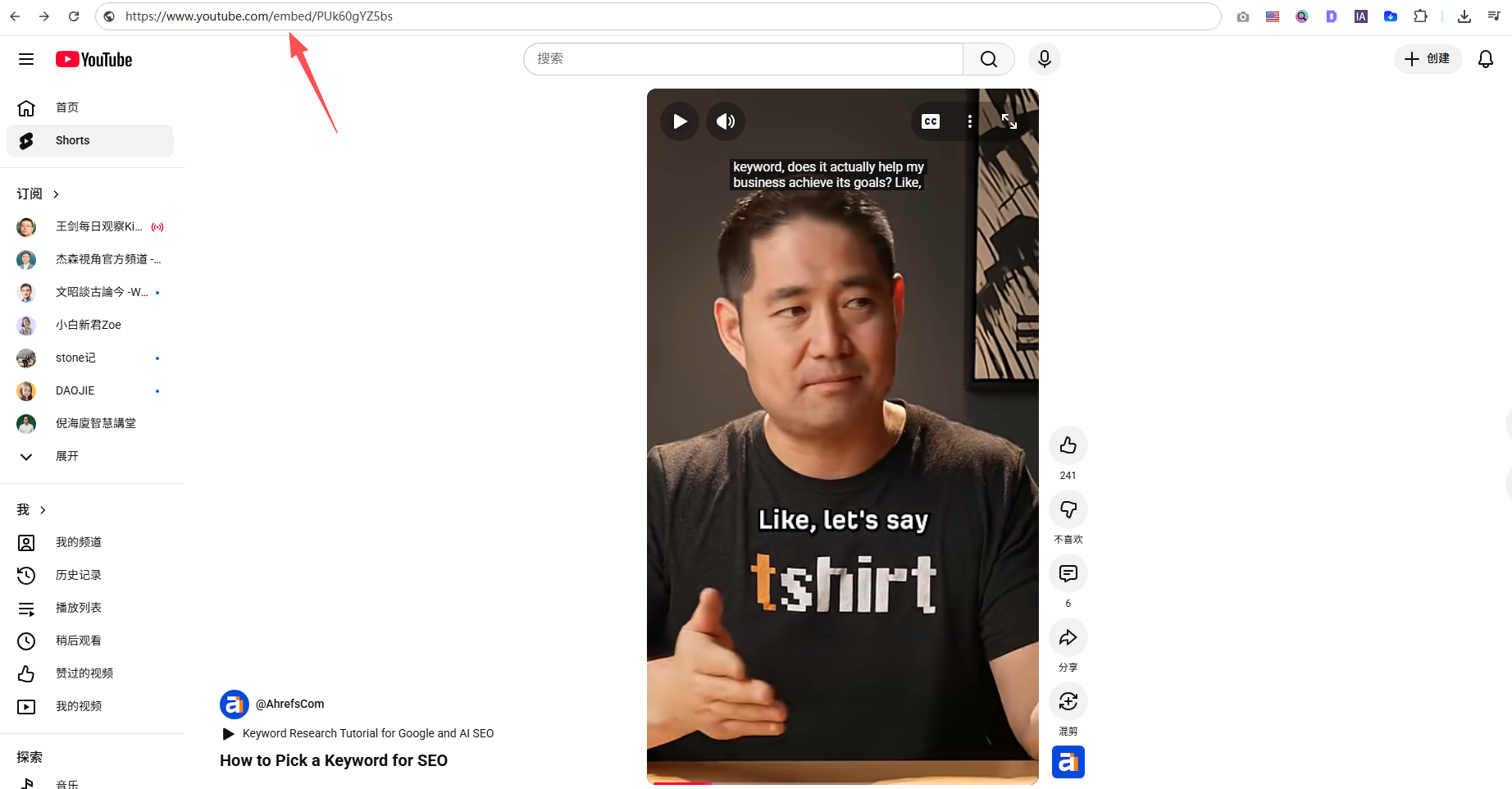1512x789 pixels.
Task: Open linked video Keyword Research Tutorial
Action: tap(358, 733)
